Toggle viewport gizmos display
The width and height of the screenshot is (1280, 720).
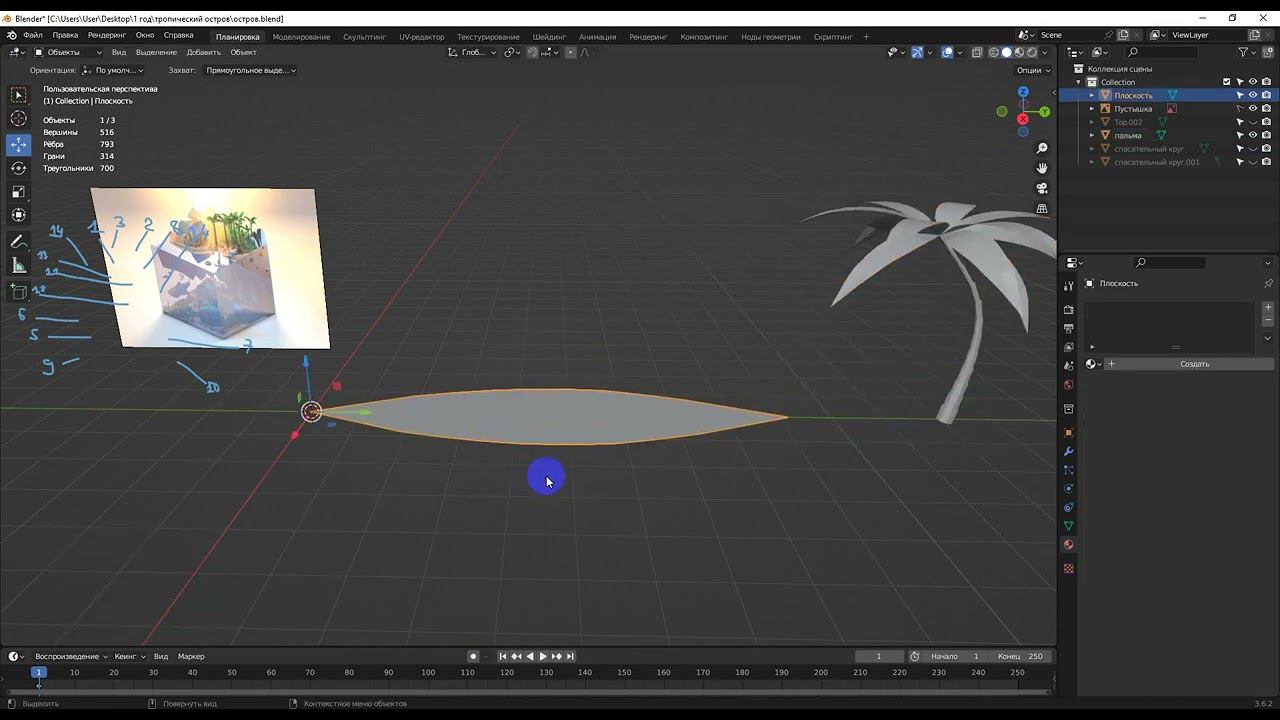917,52
